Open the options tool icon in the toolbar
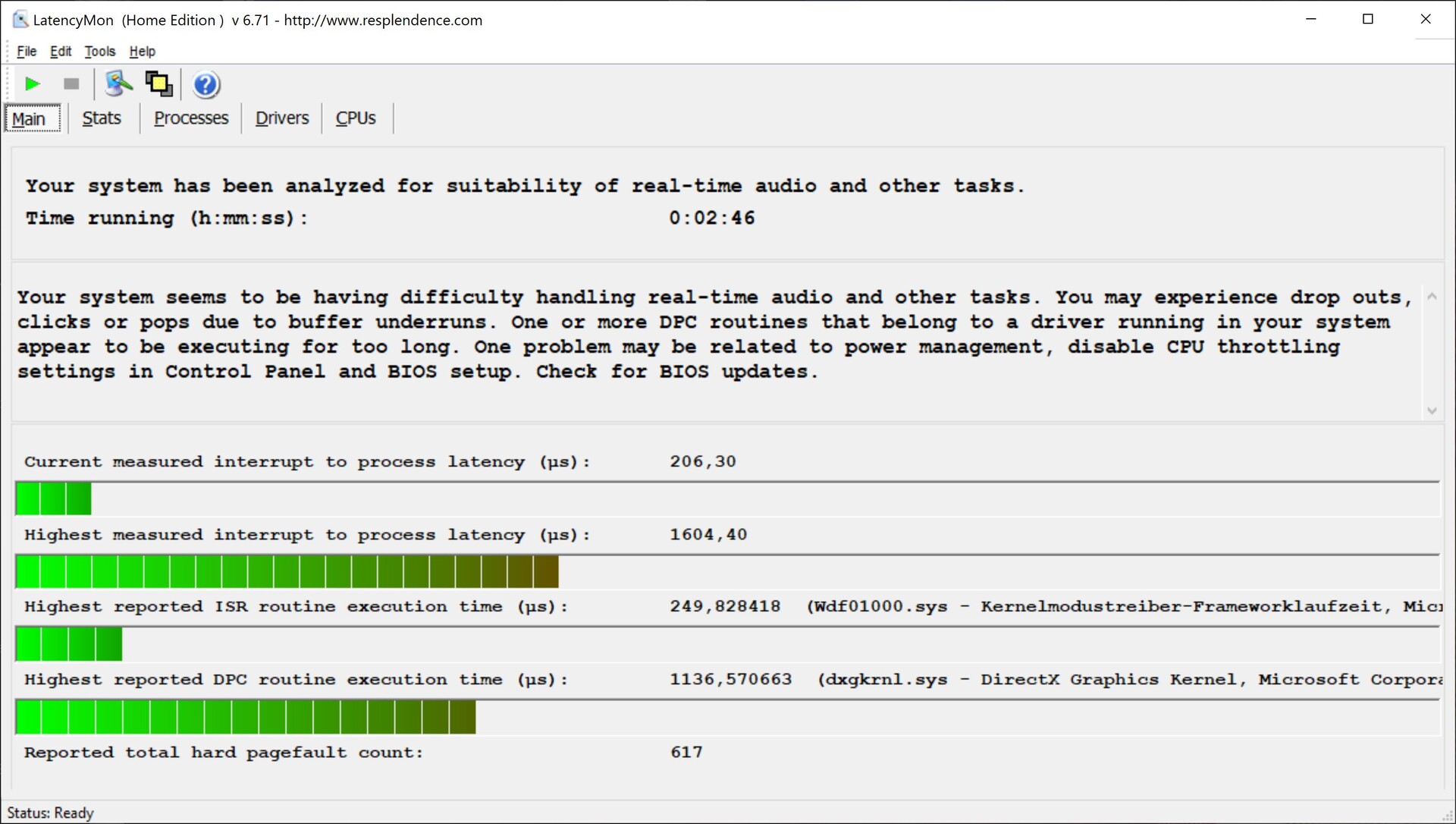 118,84
